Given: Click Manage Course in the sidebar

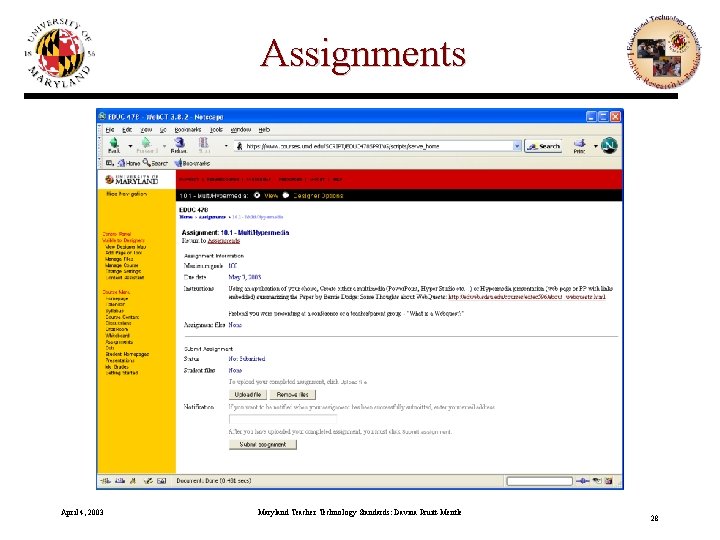Looking at the screenshot, I should (x=122, y=265).
